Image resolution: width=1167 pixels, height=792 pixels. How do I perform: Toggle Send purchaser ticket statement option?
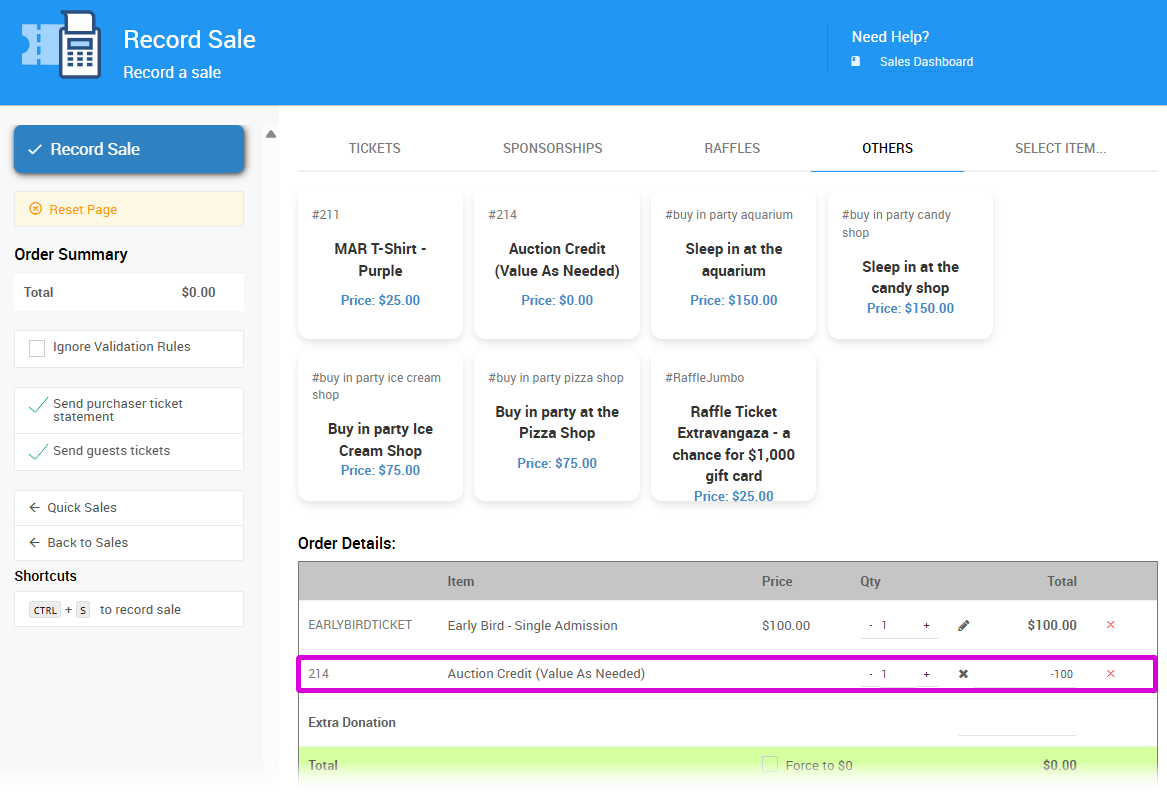[x=38, y=405]
